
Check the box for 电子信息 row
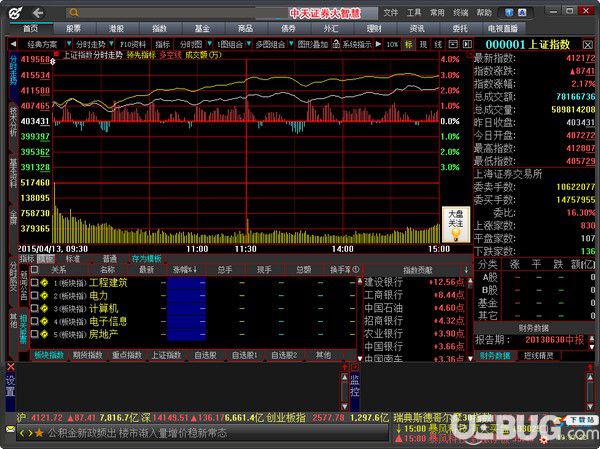(x=34, y=321)
